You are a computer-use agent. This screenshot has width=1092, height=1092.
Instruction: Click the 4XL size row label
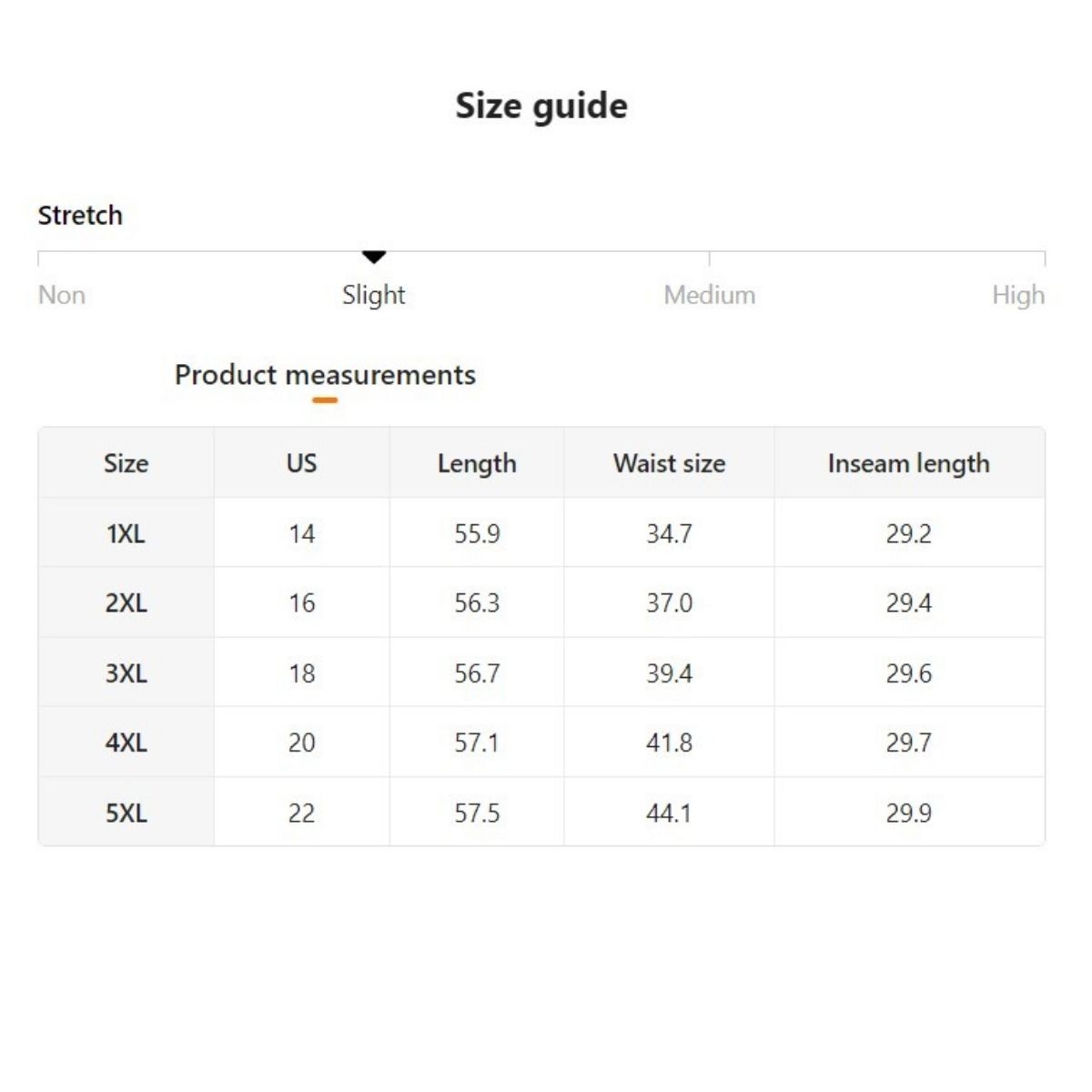point(126,743)
